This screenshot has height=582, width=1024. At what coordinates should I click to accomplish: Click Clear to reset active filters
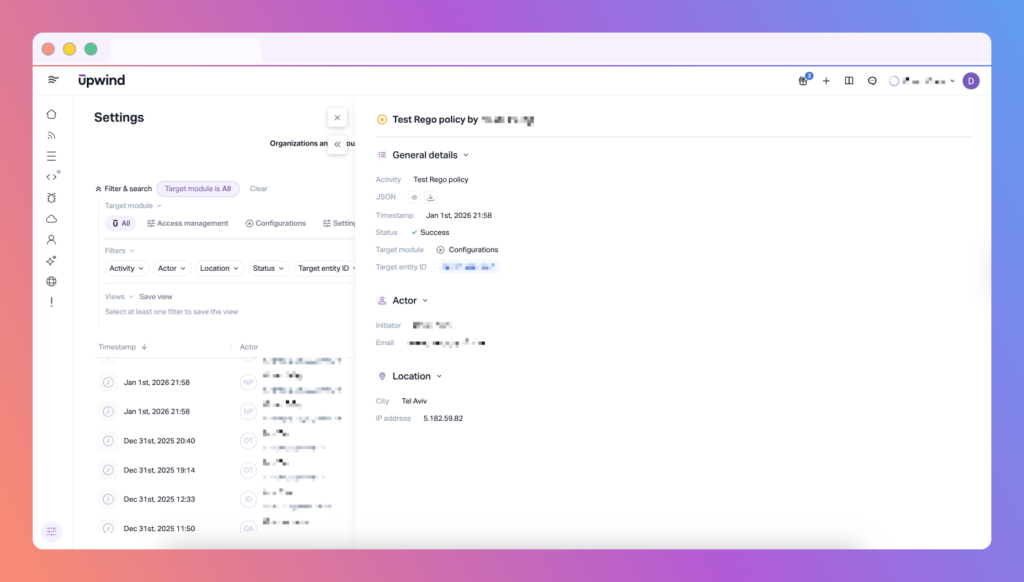258,188
